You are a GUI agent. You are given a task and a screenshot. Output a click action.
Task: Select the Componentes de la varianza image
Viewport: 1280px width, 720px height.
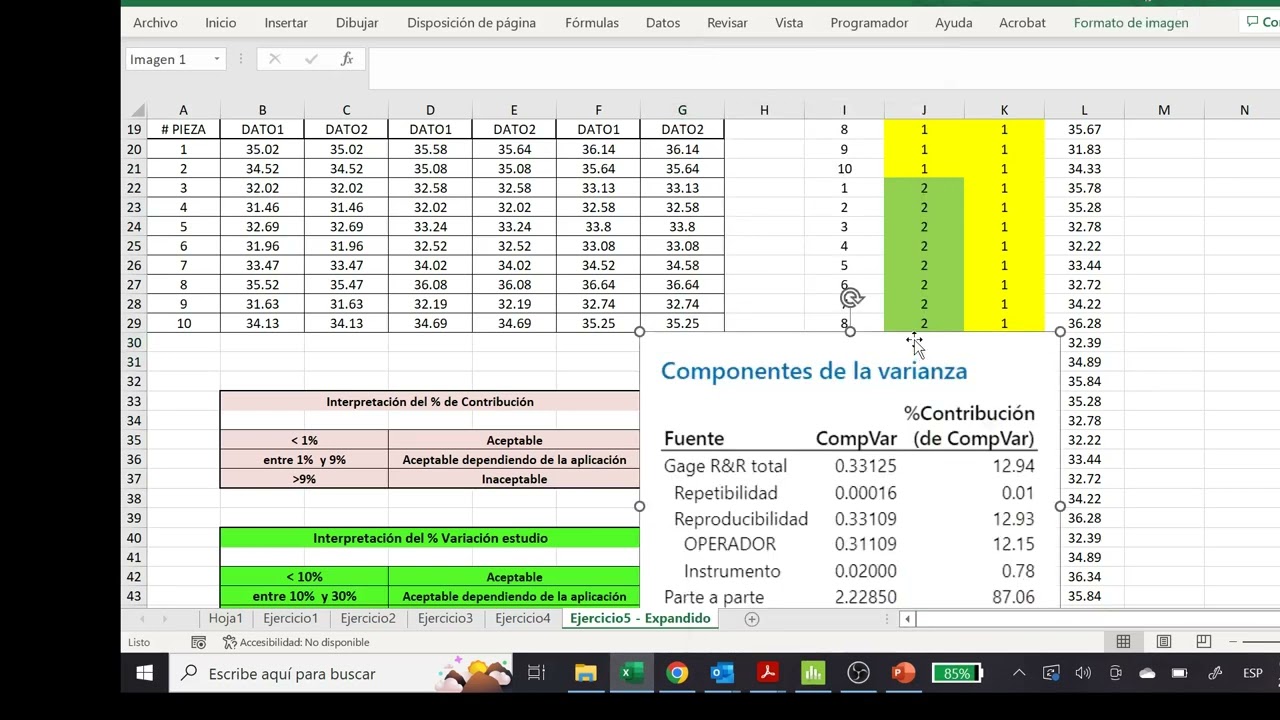(850, 470)
